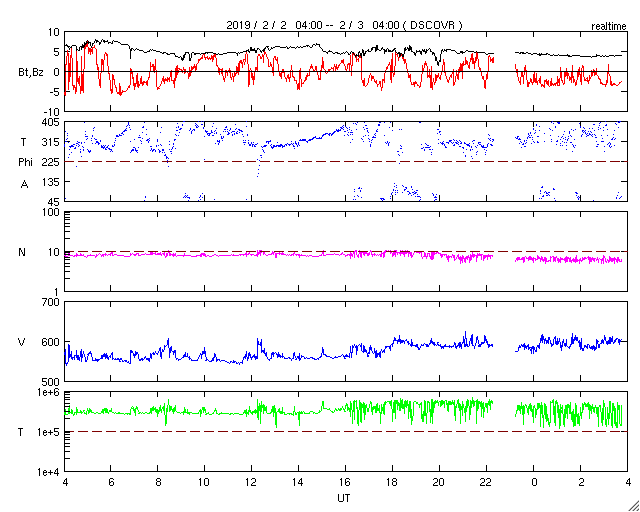Click the 'UT' x-axis label
This screenshot has height=512, width=640.
344,498
